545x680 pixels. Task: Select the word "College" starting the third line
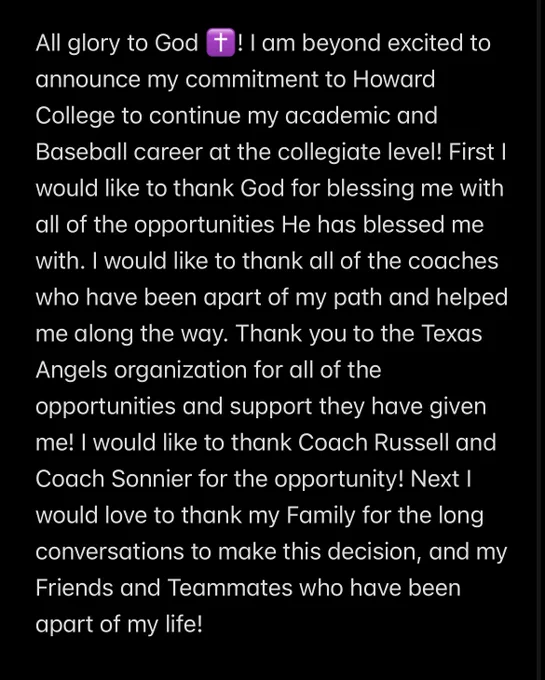75,117
